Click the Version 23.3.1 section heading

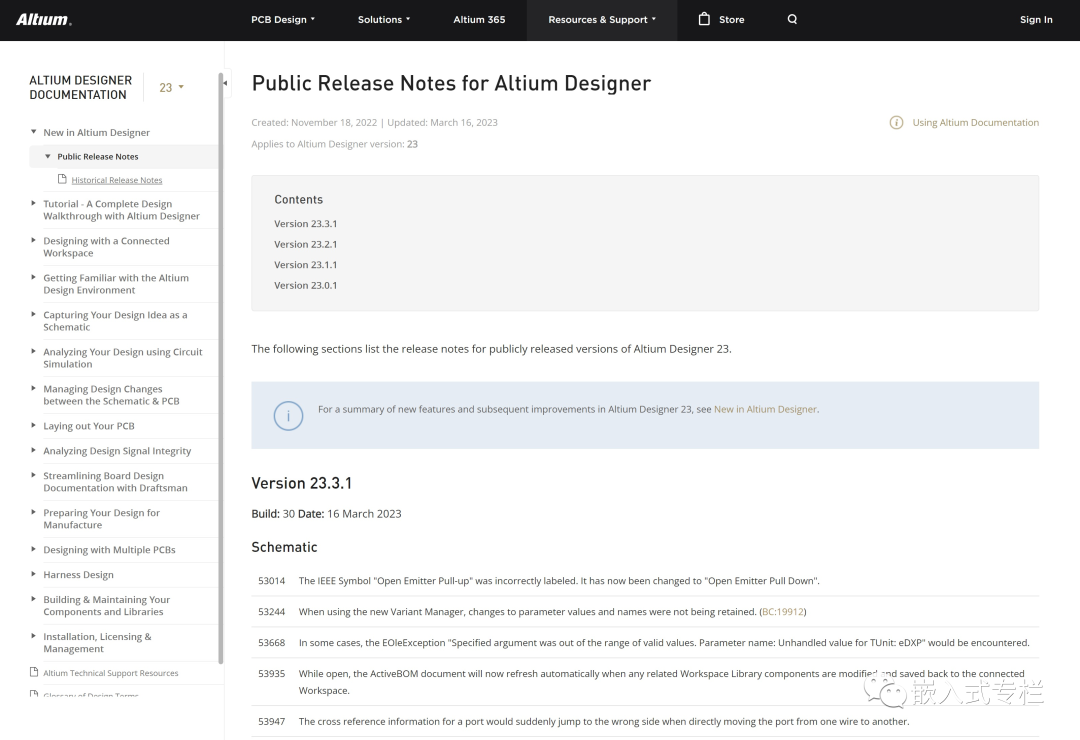coord(302,483)
